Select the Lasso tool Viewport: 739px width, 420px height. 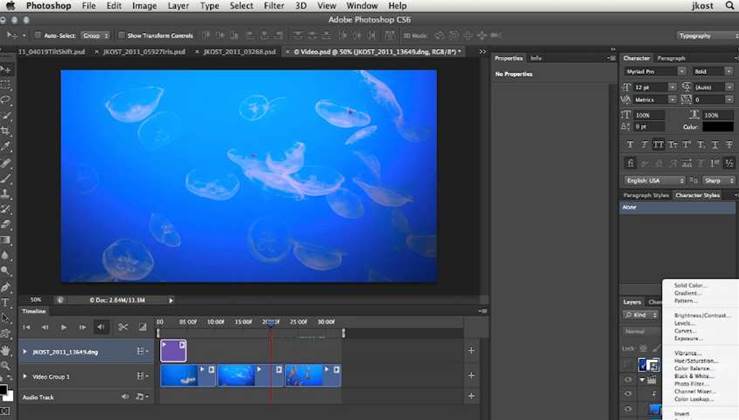(7, 100)
